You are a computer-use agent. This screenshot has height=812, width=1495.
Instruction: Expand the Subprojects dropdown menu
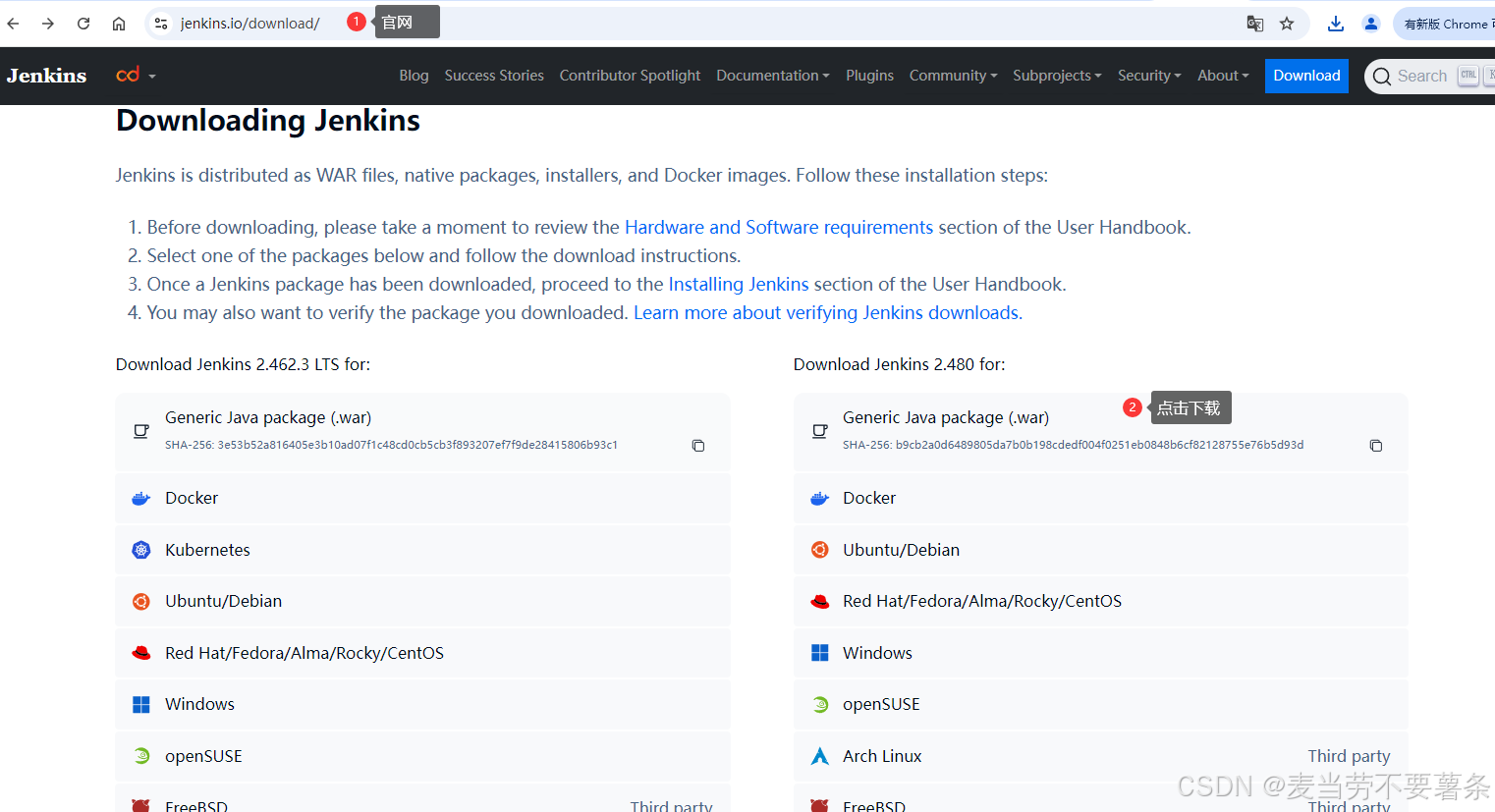click(1057, 76)
